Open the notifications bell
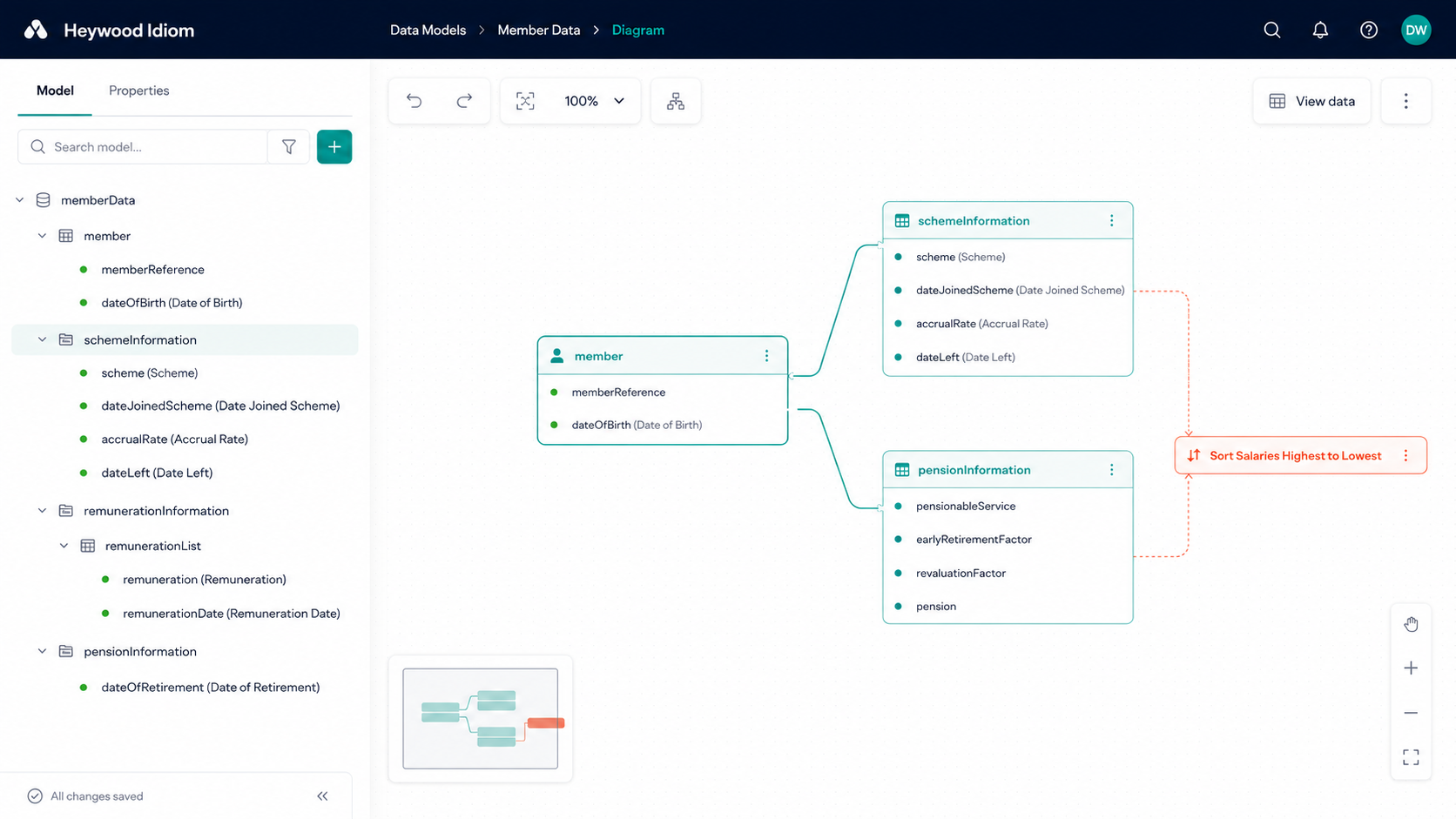 1320,30
